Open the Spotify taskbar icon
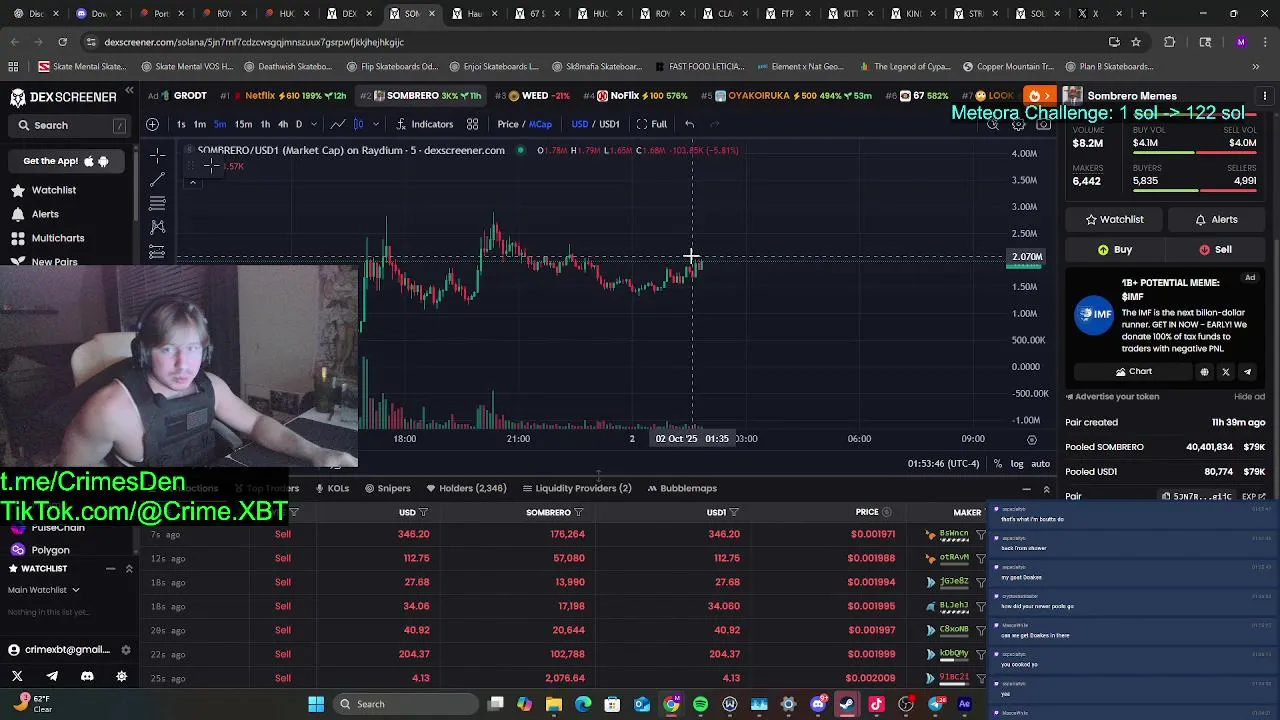The width and height of the screenshot is (1280, 720). click(700, 704)
